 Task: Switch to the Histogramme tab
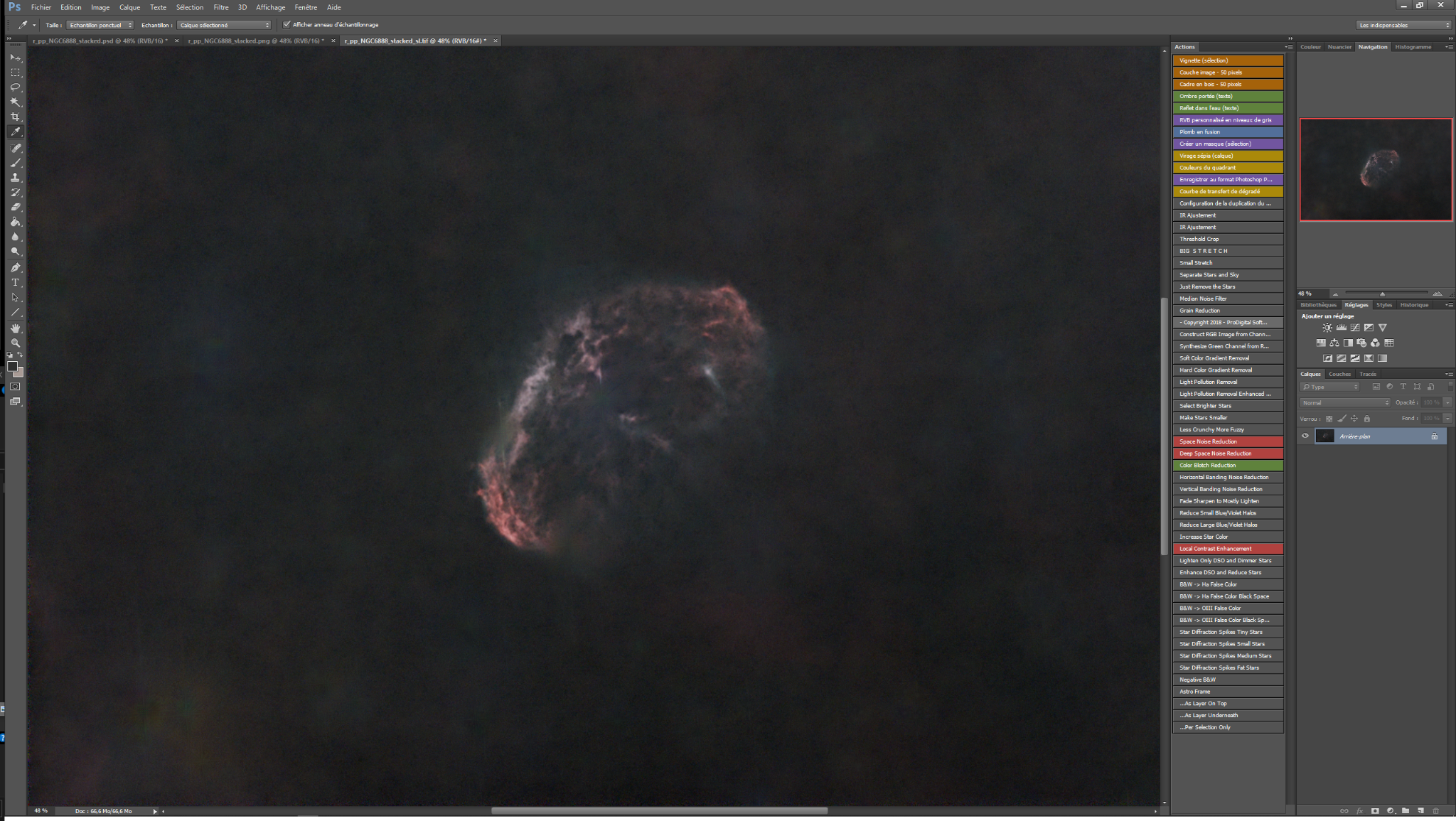click(1413, 47)
